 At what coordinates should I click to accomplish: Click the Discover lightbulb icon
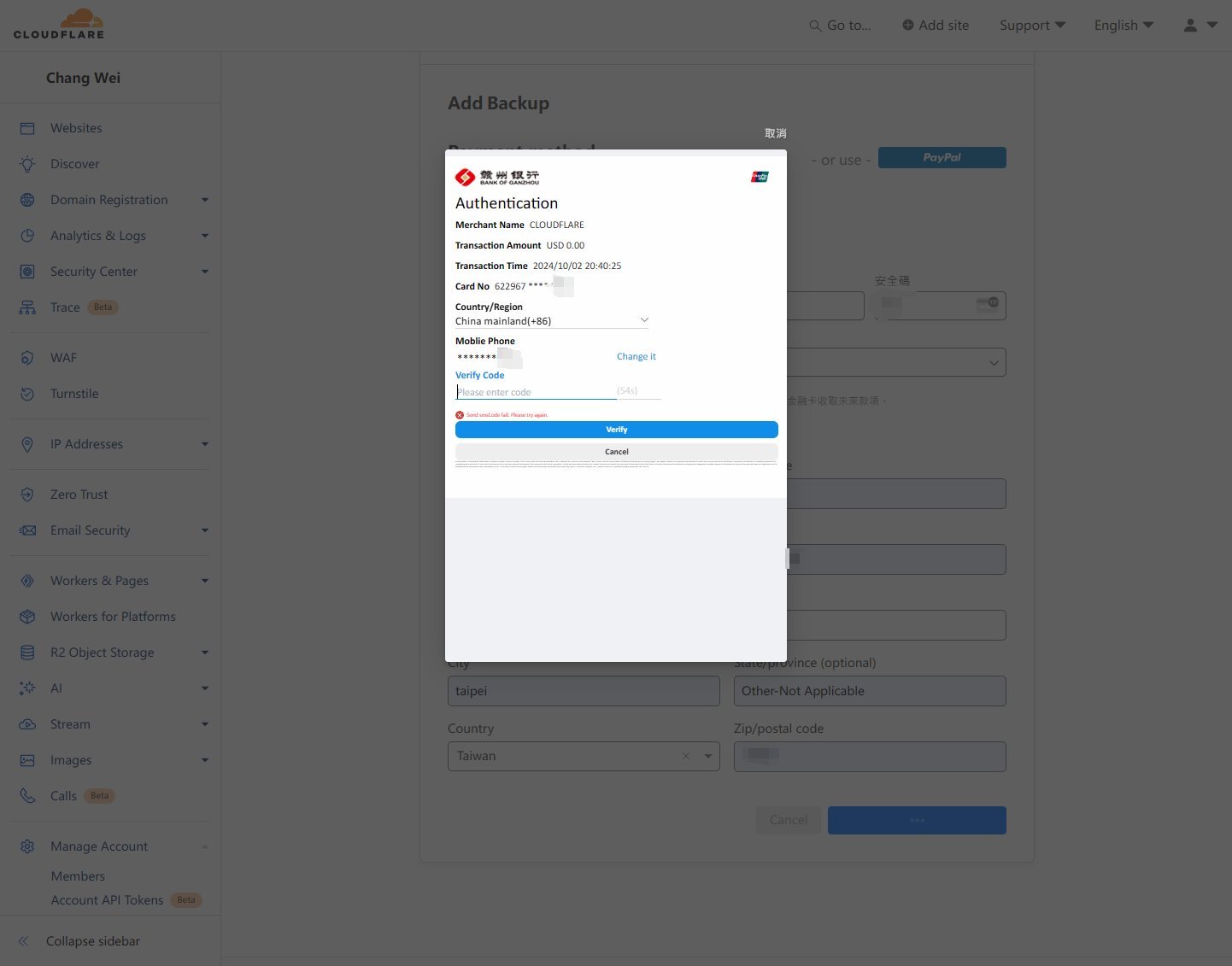(x=27, y=164)
